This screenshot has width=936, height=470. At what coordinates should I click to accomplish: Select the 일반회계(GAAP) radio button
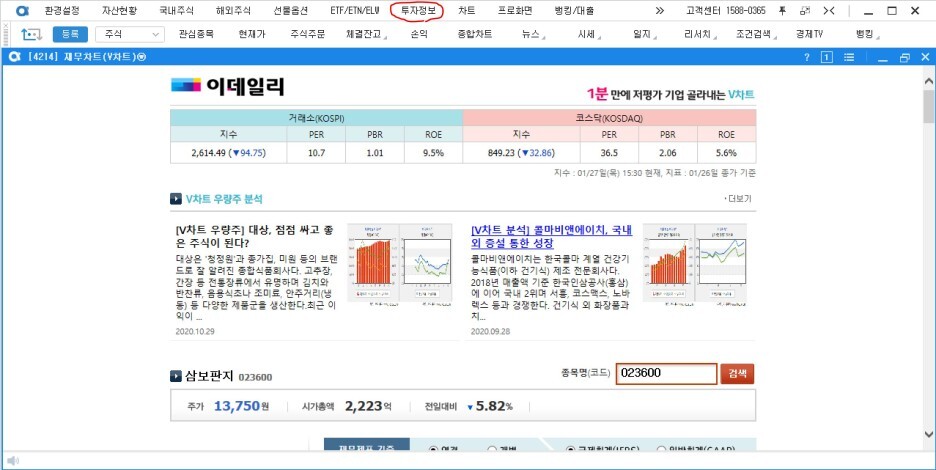pos(661,450)
